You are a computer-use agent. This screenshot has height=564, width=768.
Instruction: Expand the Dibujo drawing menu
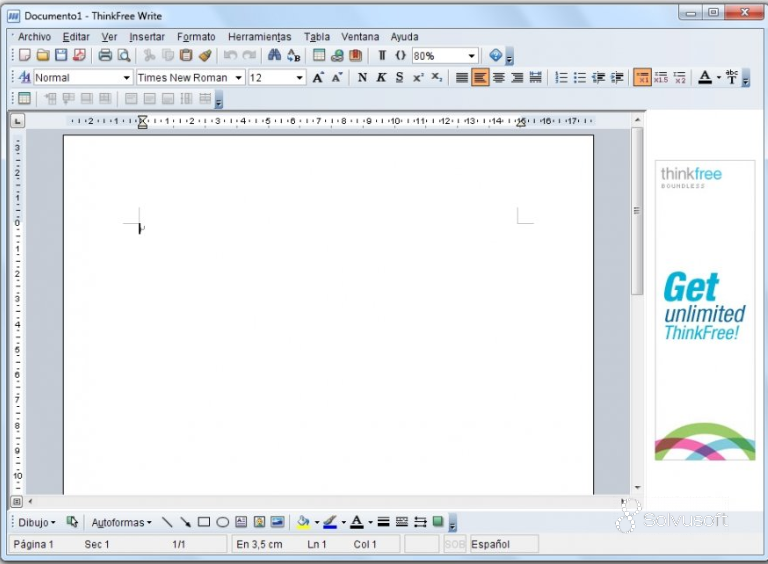[37, 522]
